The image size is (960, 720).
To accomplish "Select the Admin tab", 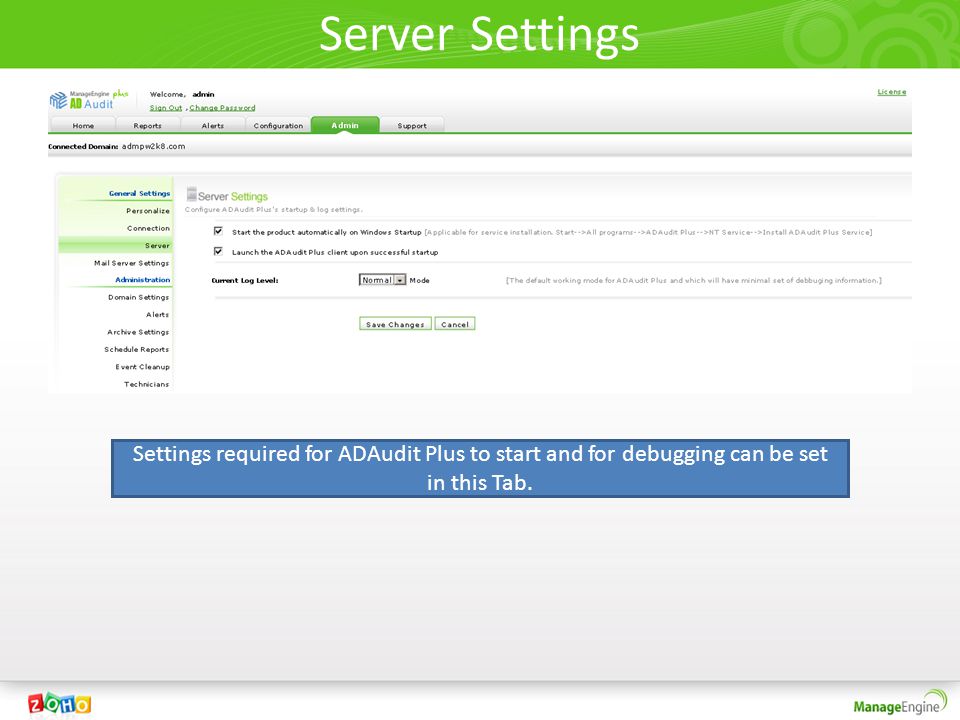I will coord(345,125).
